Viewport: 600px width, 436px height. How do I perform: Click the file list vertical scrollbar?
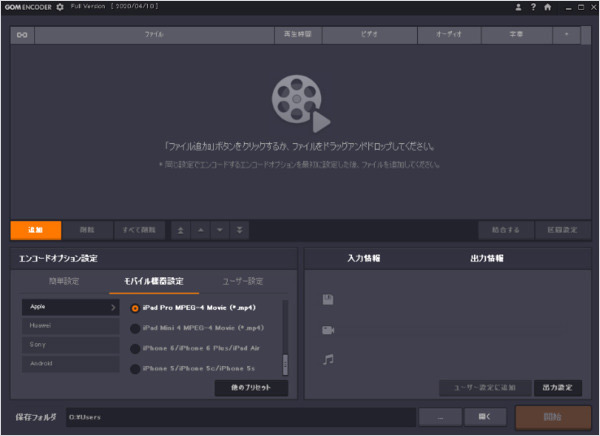[x=586, y=35]
